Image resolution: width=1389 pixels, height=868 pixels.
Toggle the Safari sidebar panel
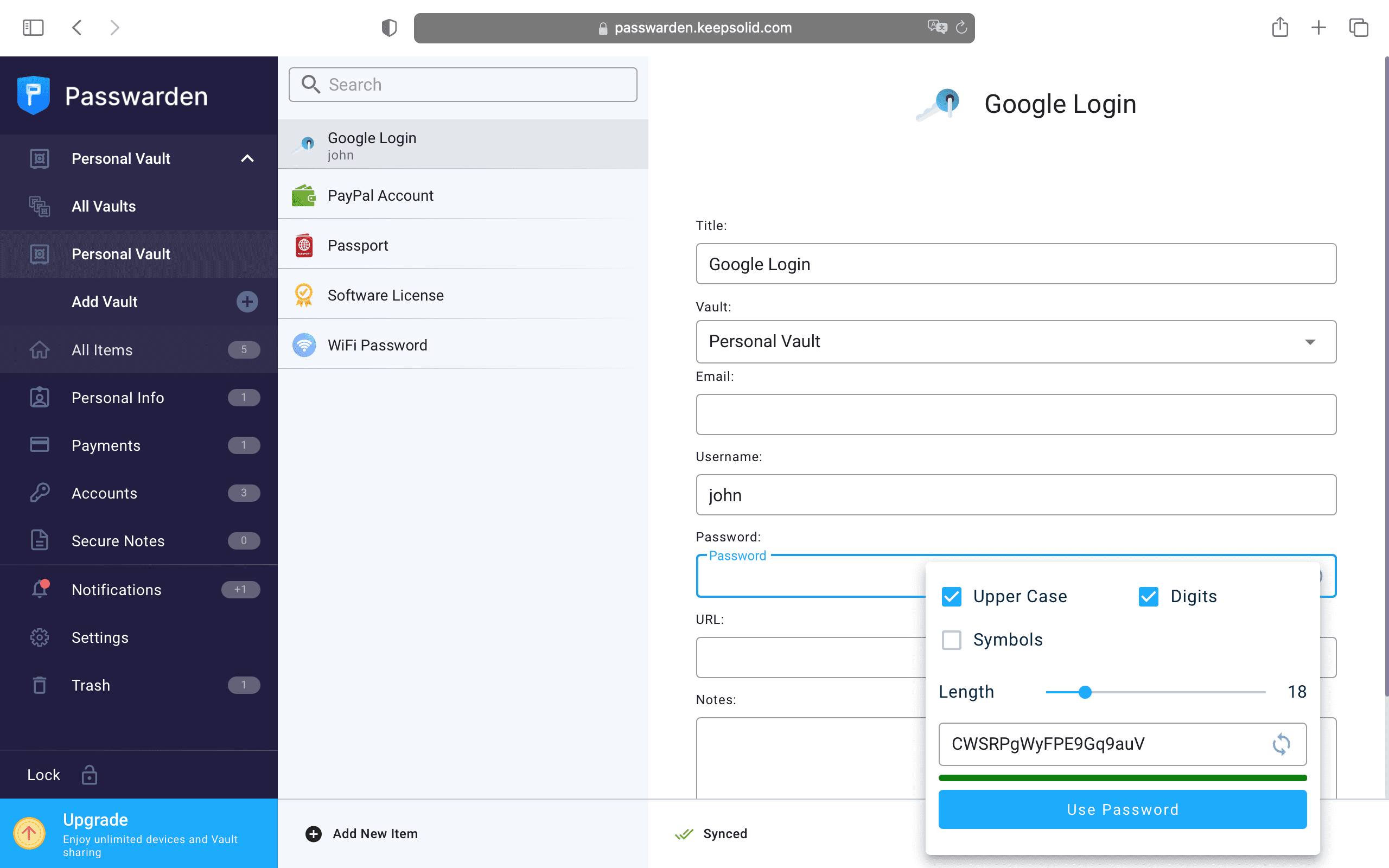33,28
